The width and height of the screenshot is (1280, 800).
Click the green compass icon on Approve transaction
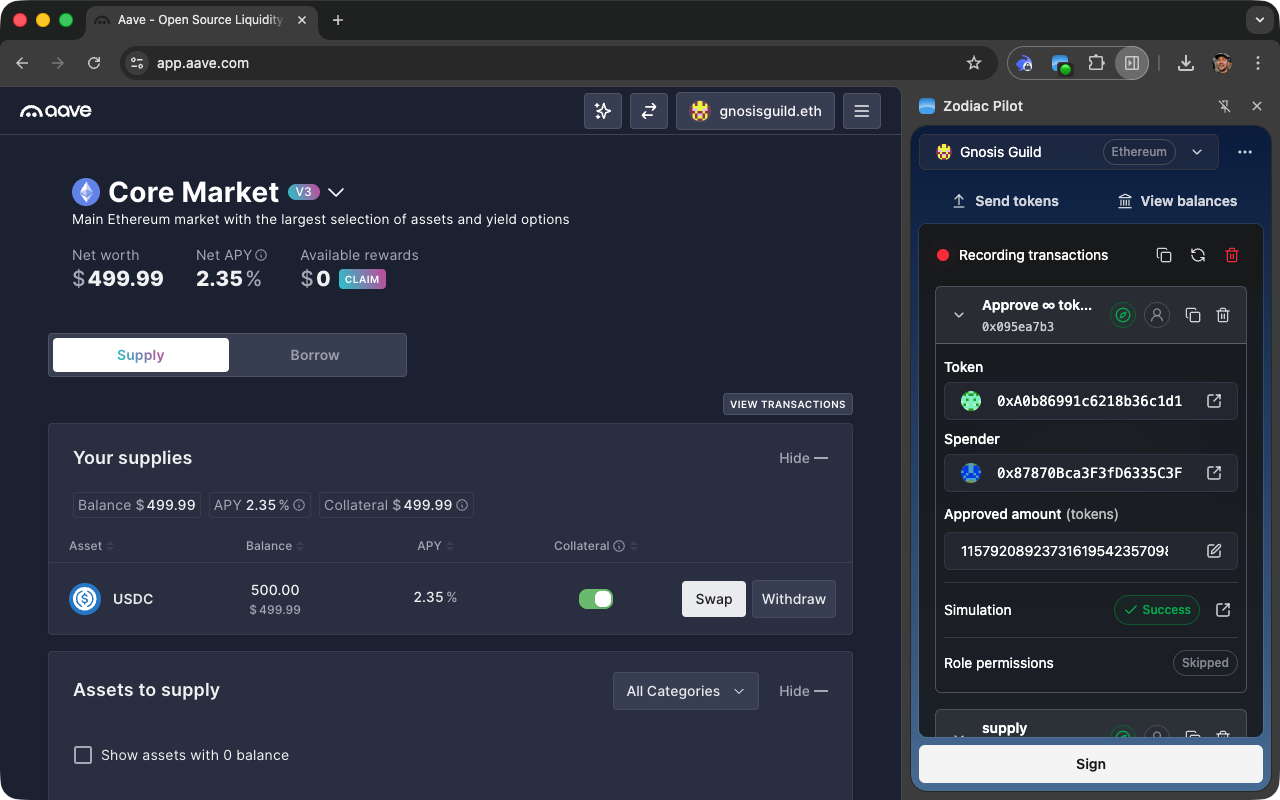coord(1123,315)
